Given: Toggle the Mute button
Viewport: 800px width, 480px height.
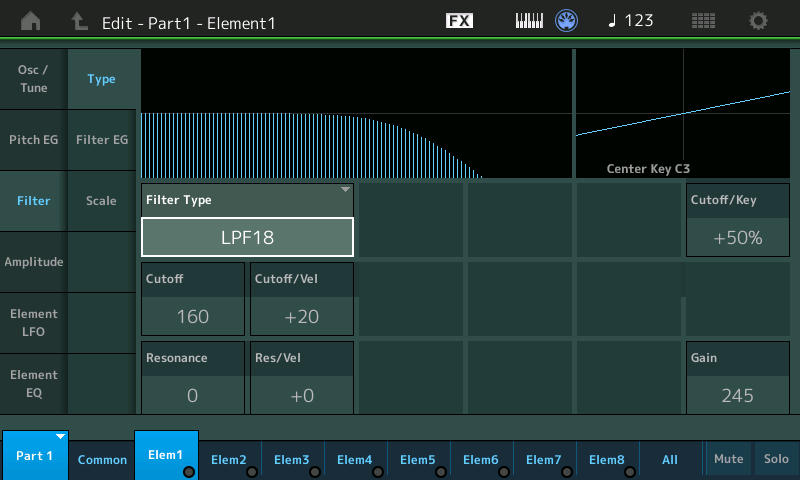Looking at the screenshot, I should [x=728, y=459].
